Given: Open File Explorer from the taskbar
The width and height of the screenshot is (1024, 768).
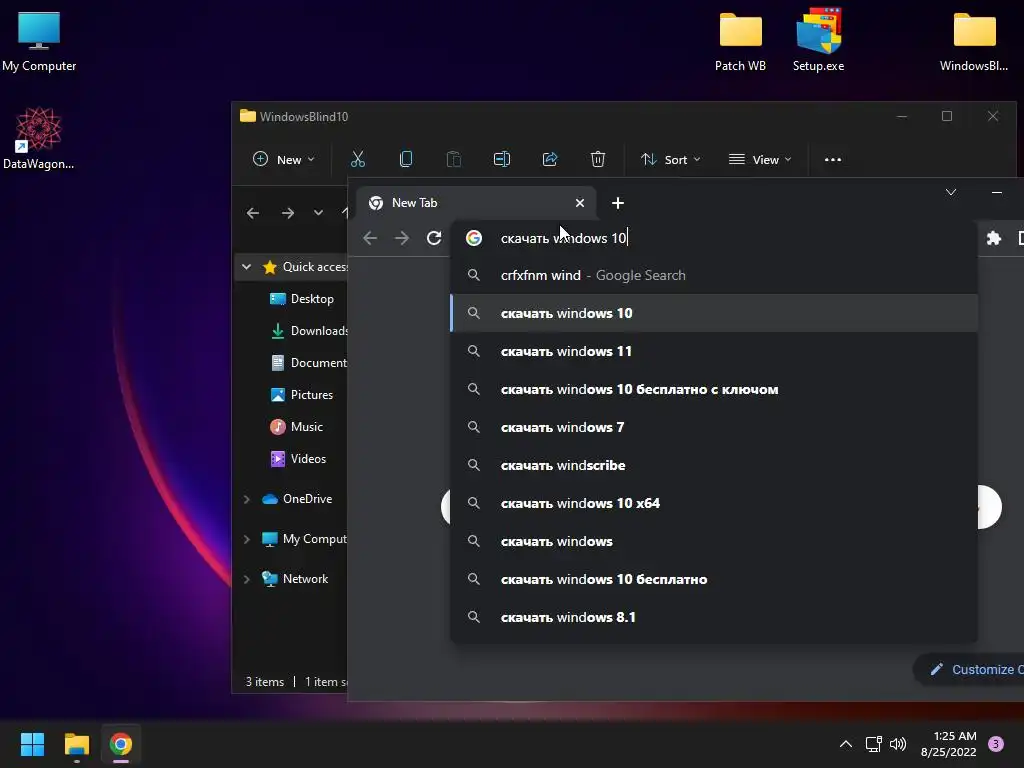Looking at the screenshot, I should [76, 744].
